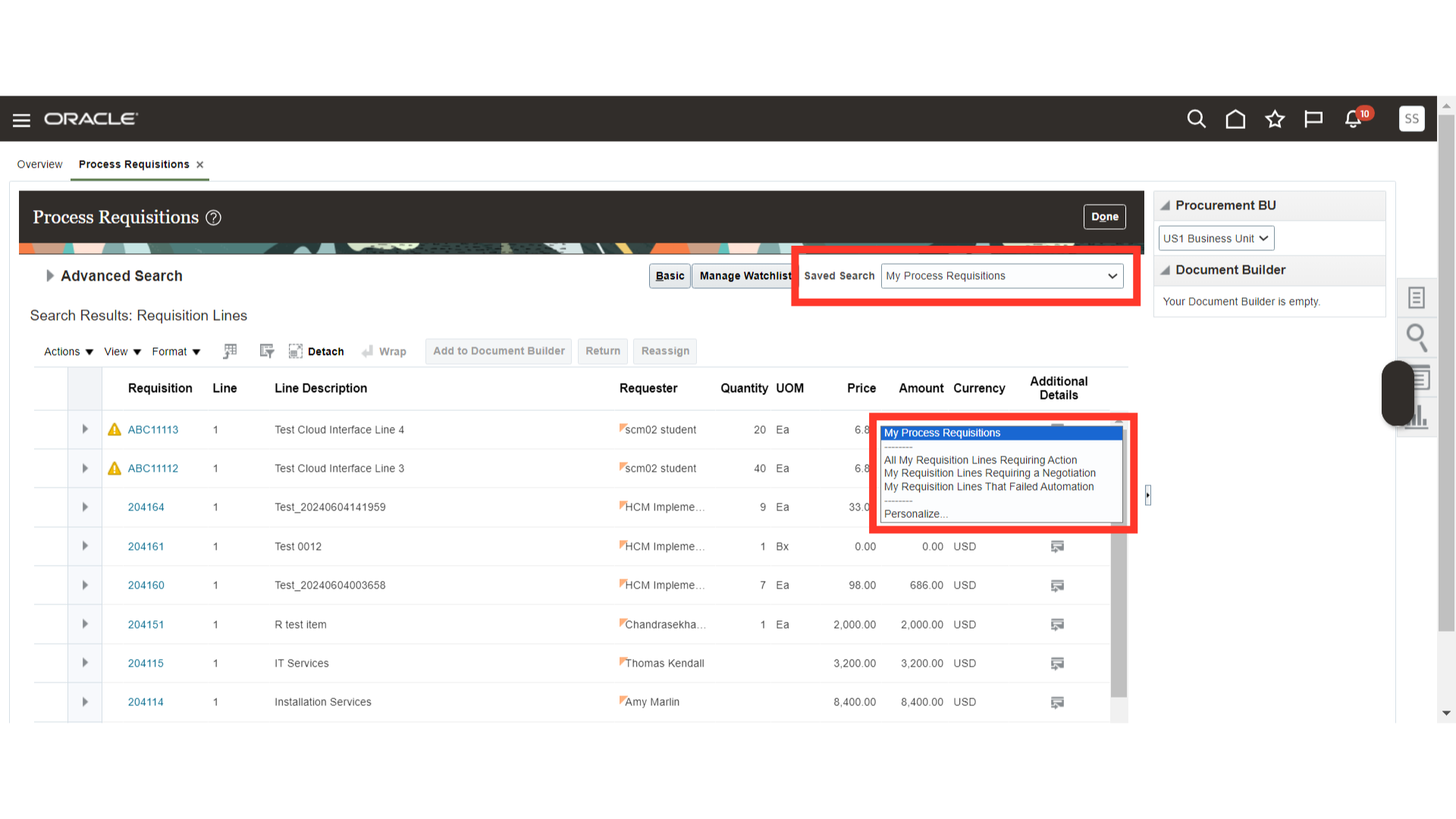Select Personalize in saved search list
The width and height of the screenshot is (1456, 819).
pos(916,514)
